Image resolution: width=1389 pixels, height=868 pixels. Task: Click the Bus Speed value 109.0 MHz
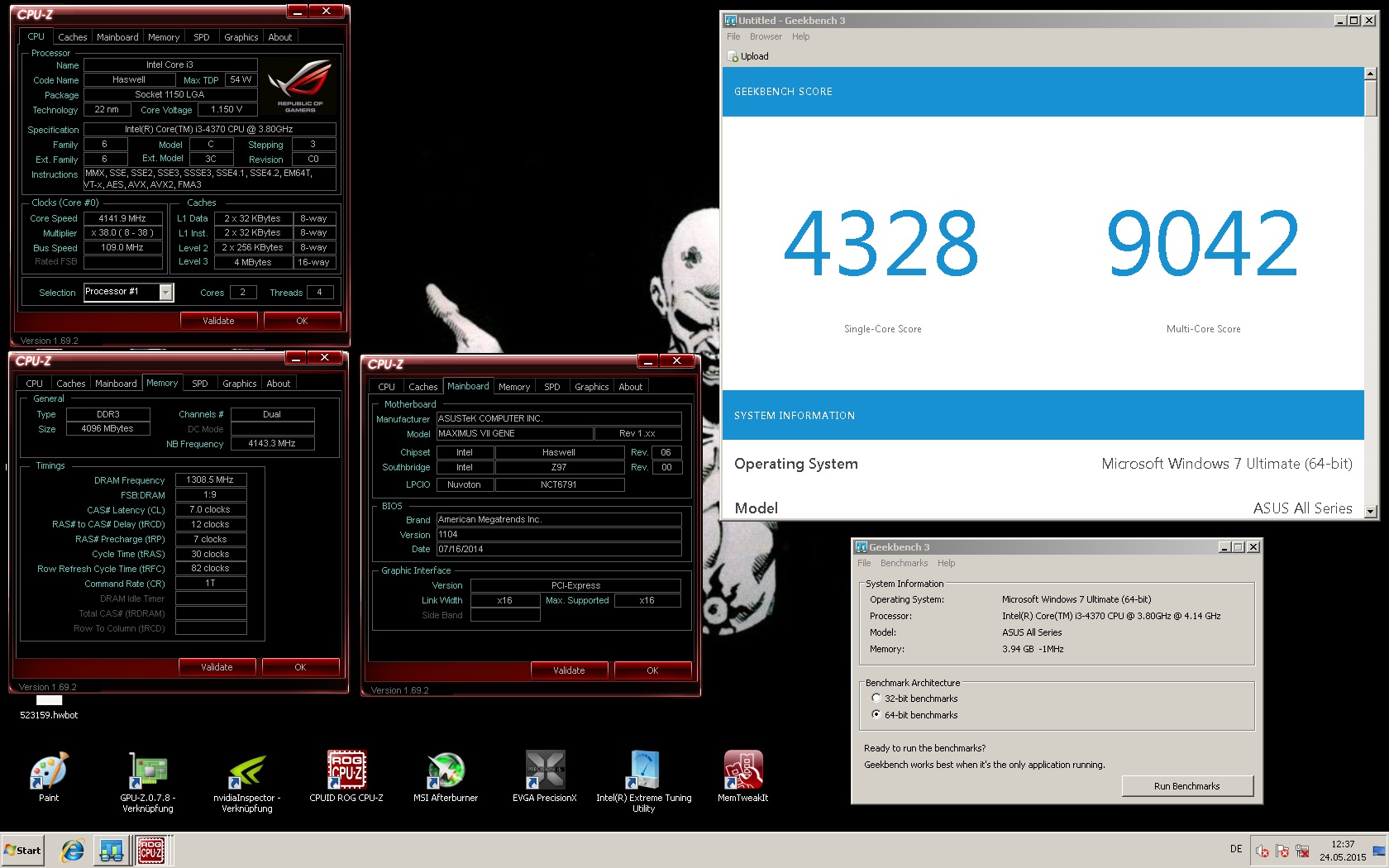(x=122, y=247)
